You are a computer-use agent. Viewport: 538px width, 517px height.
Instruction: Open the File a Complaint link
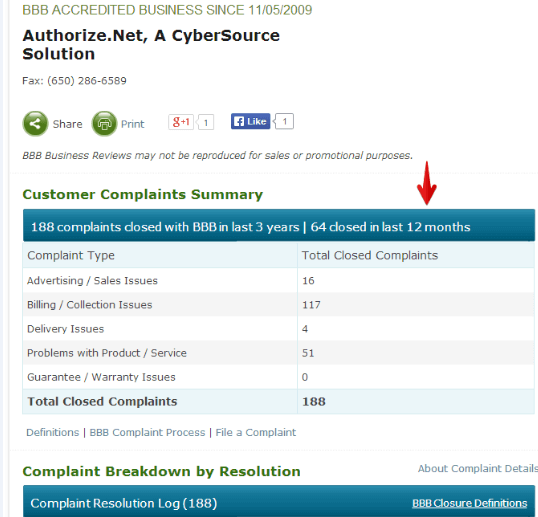tap(256, 432)
